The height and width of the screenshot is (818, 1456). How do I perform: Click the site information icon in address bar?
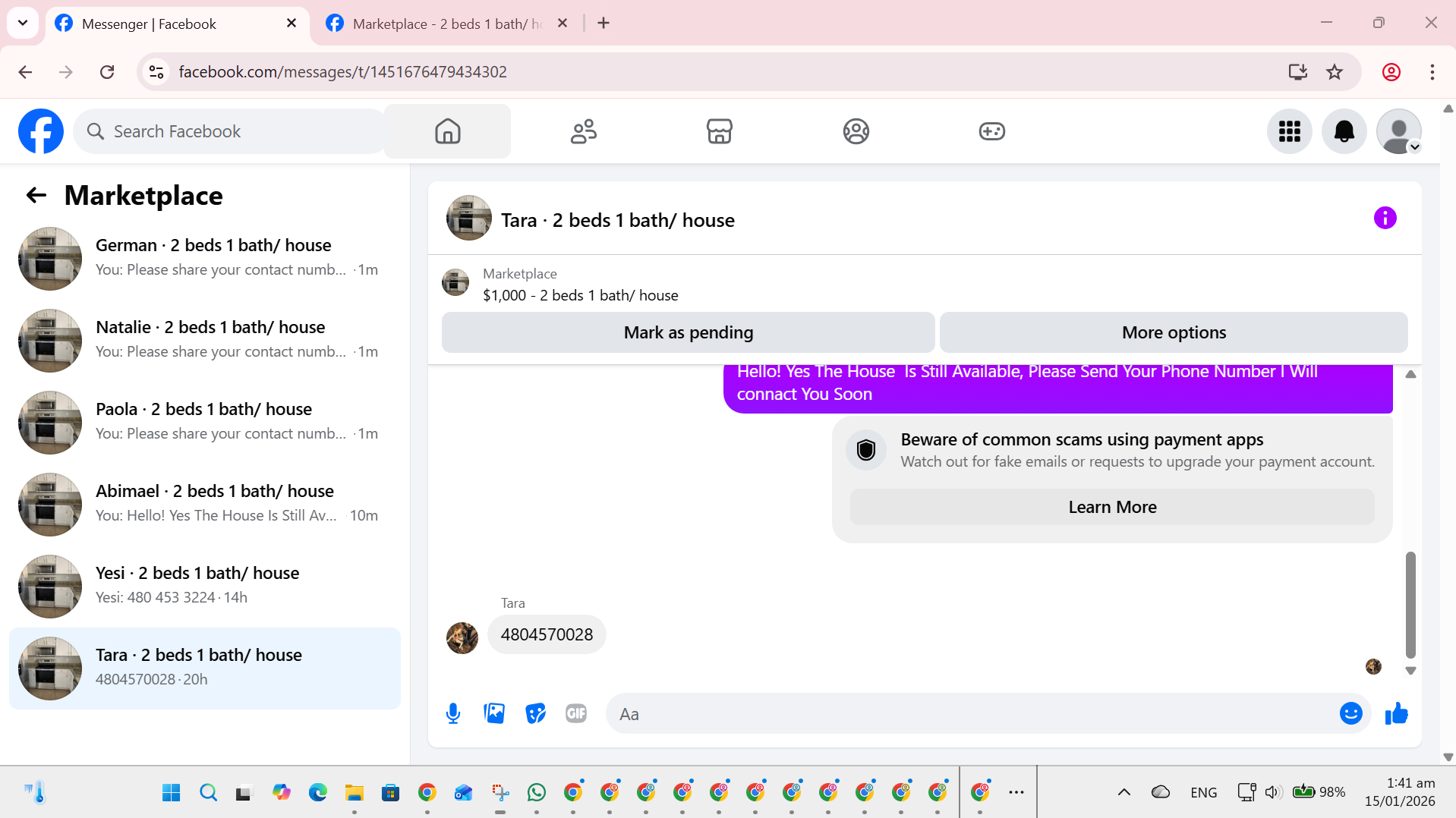(156, 72)
